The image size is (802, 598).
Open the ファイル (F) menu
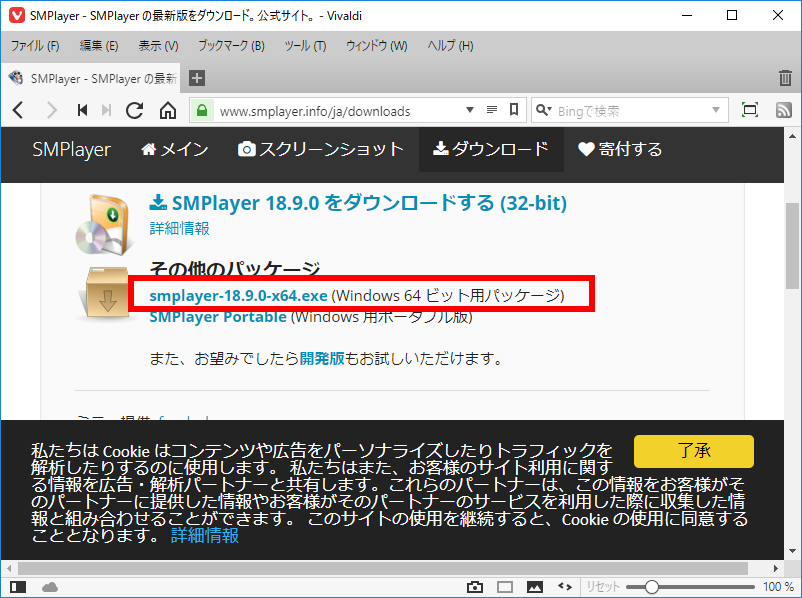[x=35, y=46]
